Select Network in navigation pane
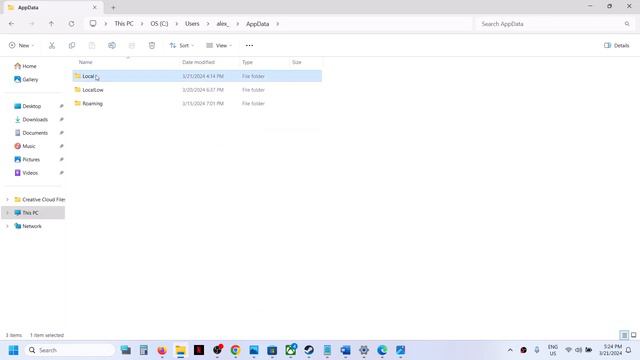 coord(28,226)
